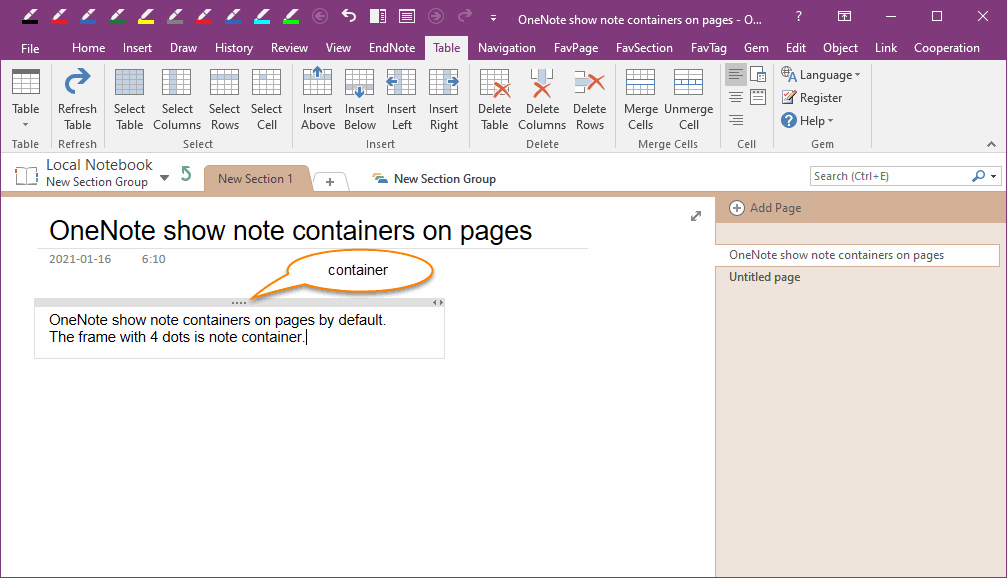Choose the cyan highlighter pen
Image resolution: width=1007 pixels, height=578 pixels.
point(262,16)
